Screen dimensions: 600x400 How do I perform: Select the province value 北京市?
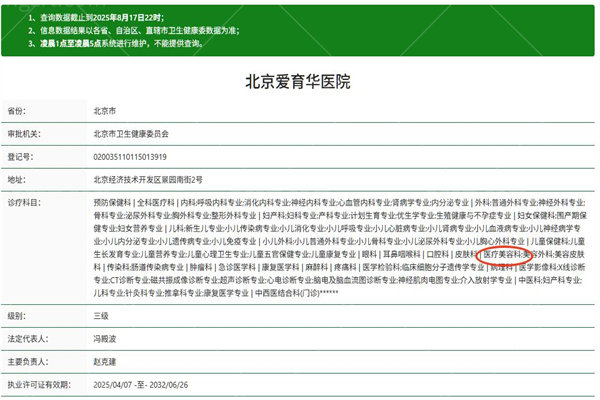105,111
